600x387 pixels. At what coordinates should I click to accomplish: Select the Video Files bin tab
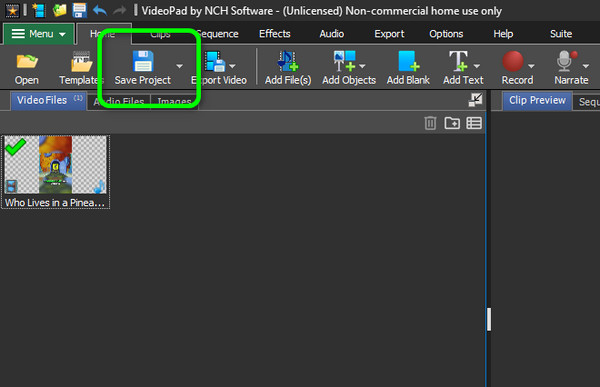click(49, 101)
